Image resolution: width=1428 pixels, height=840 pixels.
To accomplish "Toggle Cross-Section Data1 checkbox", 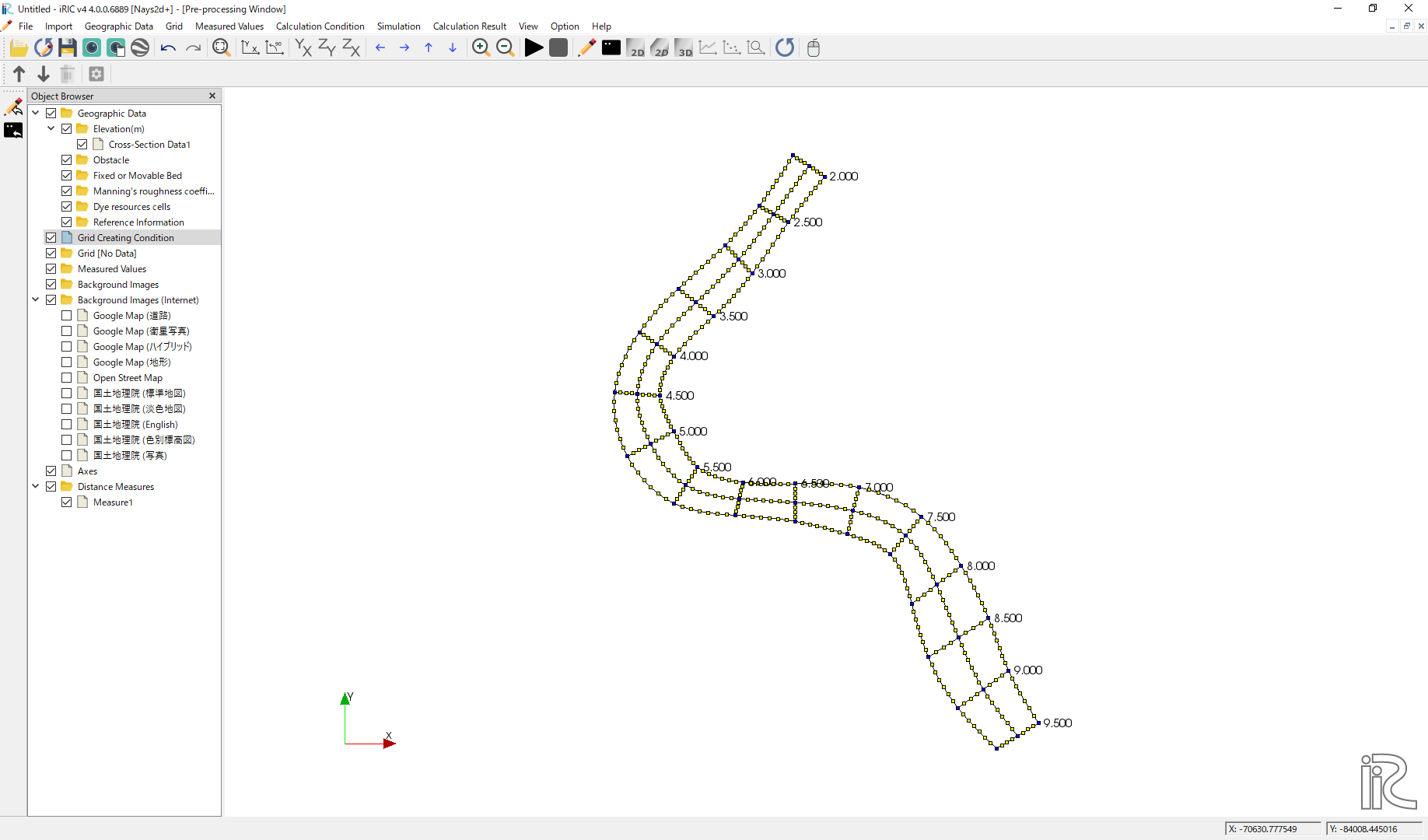I will [82, 145].
